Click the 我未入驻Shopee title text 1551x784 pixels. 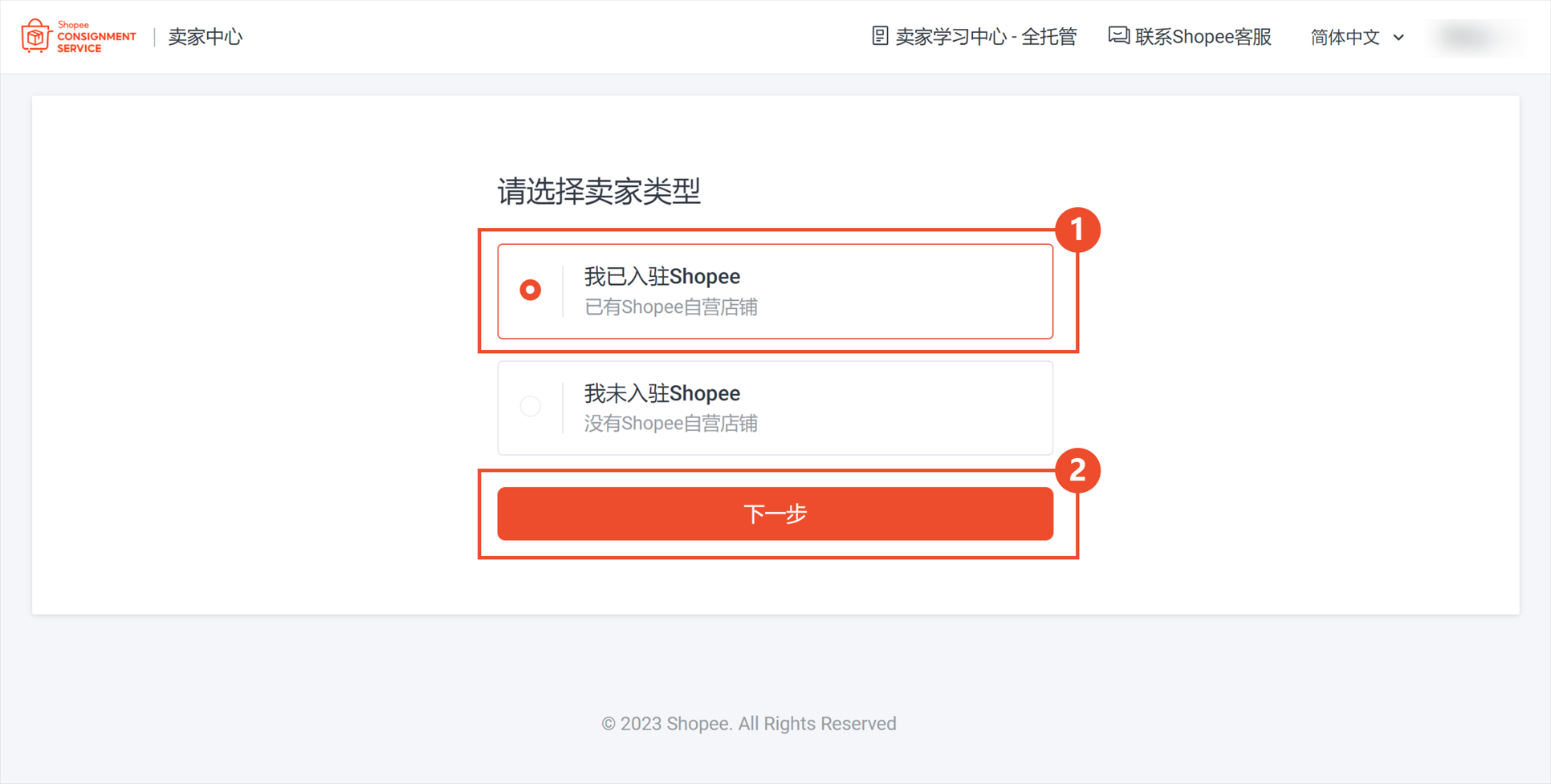662,393
